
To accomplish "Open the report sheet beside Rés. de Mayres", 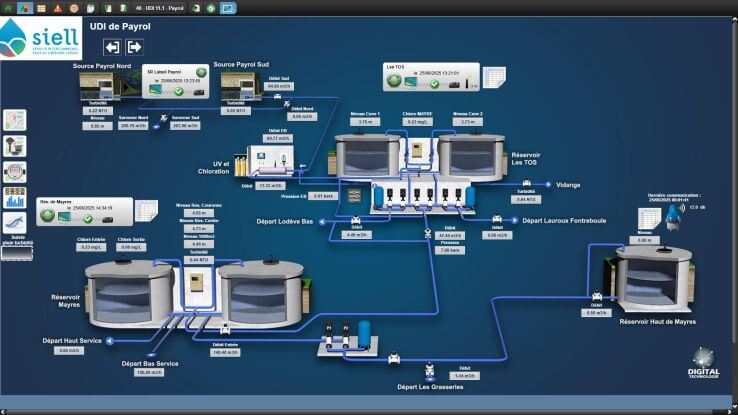I will click(146, 211).
